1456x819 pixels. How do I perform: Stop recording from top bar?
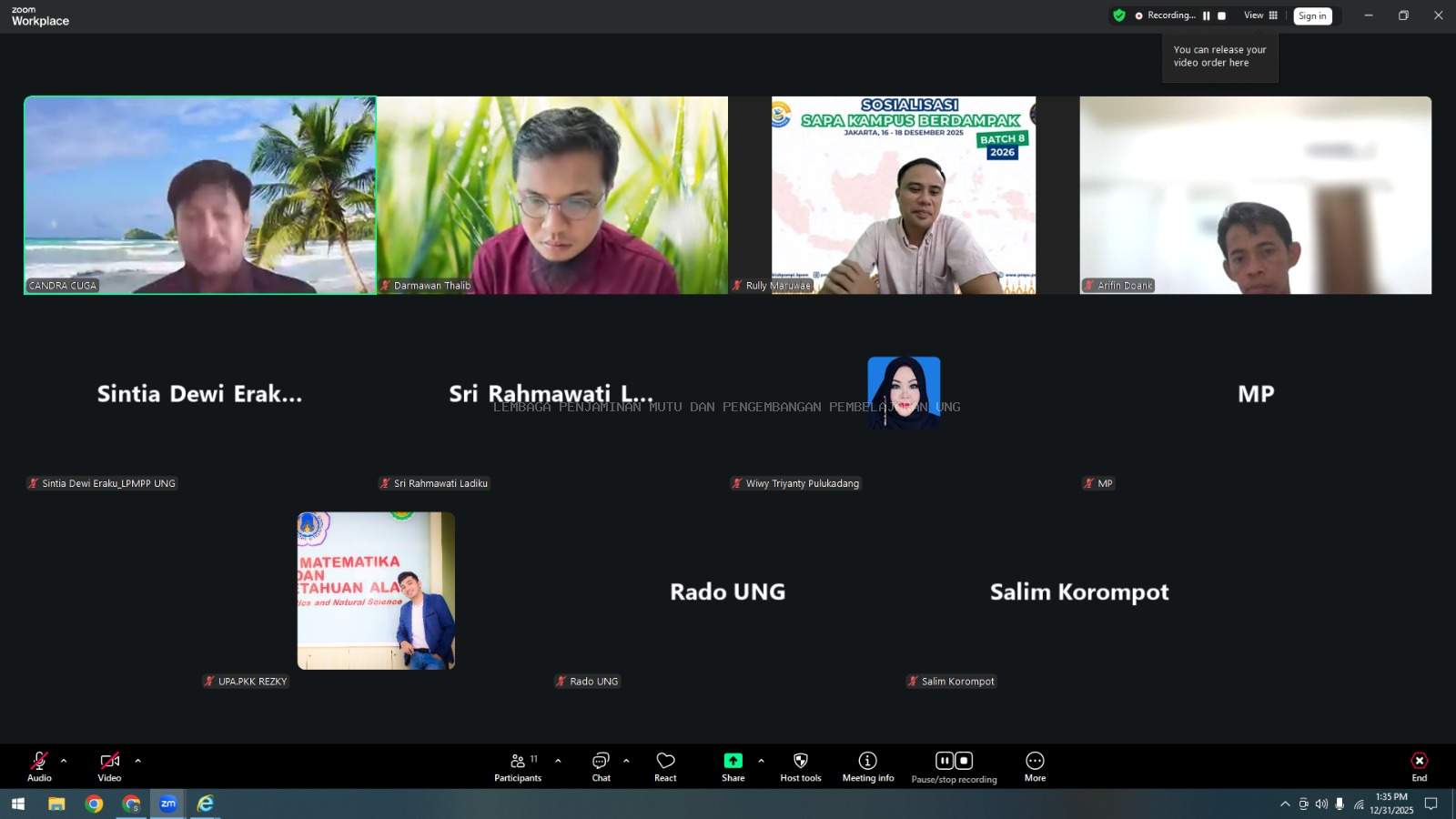[1221, 15]
